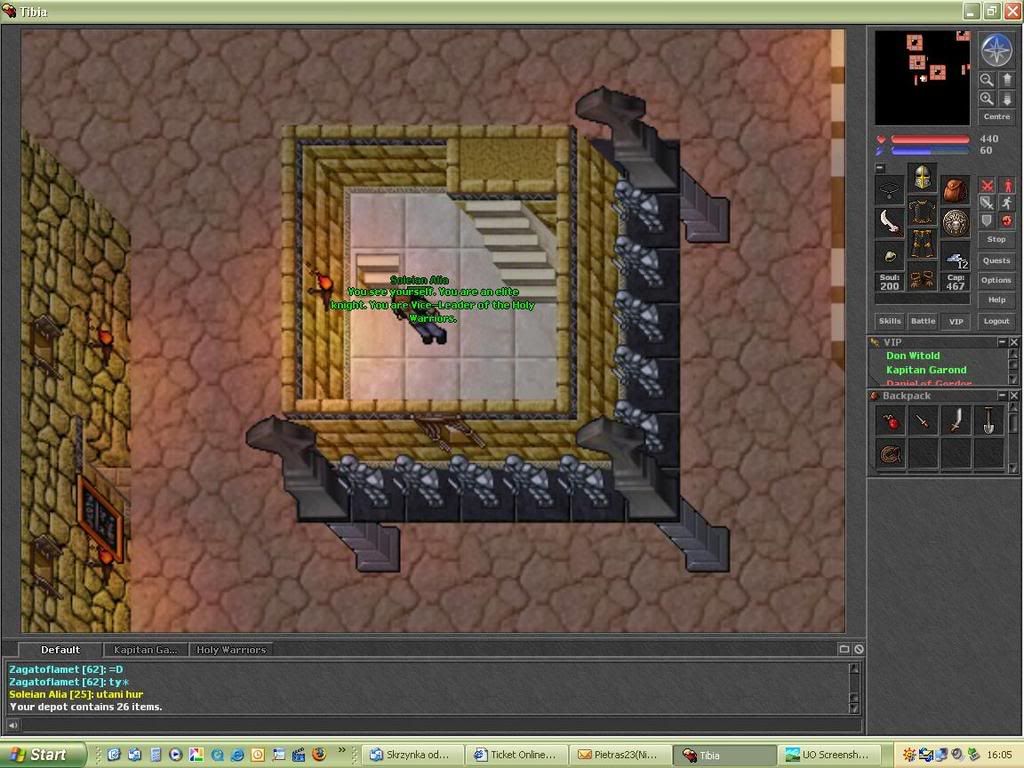Click the chat volume speaker icon
1024x768 pixels.
tap(12, 725)
